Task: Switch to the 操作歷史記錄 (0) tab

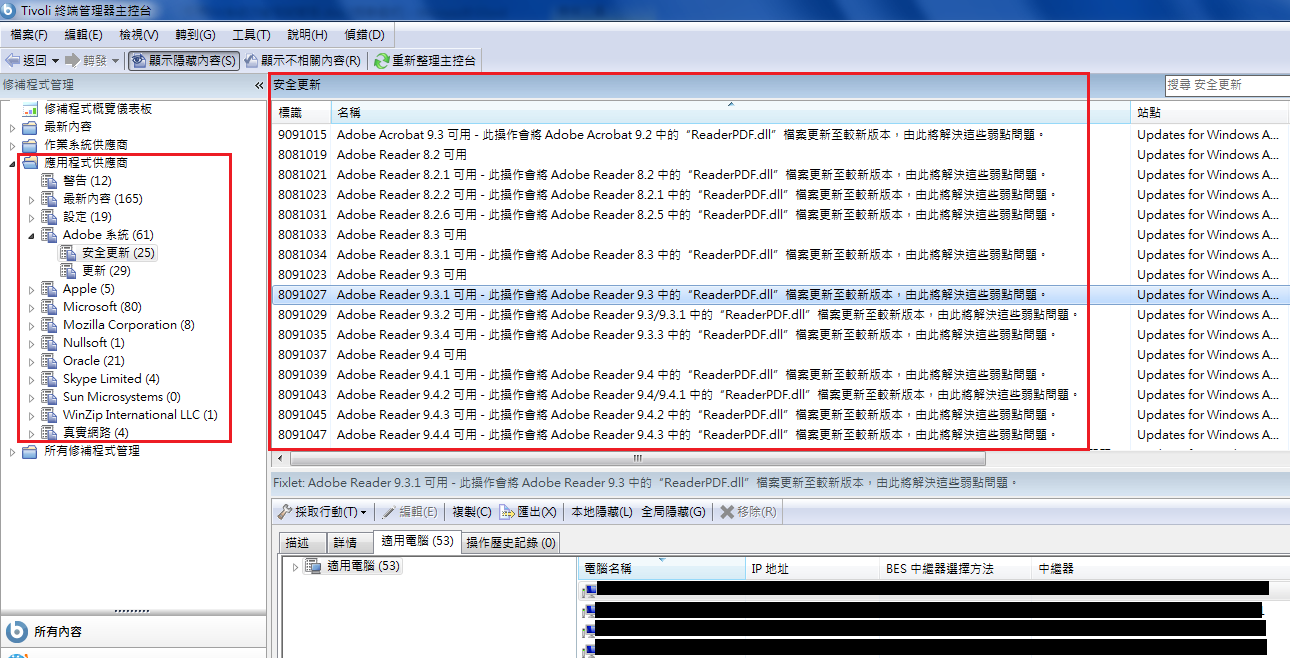Action: 510,542
